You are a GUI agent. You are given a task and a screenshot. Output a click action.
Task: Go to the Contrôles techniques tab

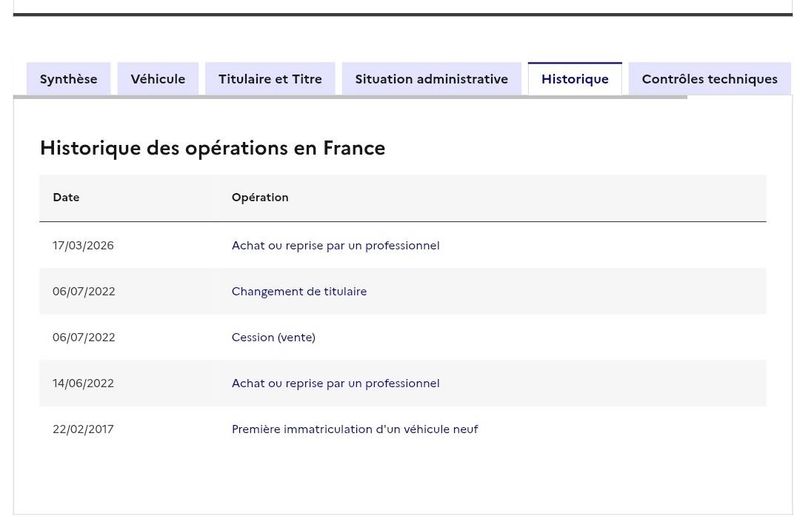710,79
